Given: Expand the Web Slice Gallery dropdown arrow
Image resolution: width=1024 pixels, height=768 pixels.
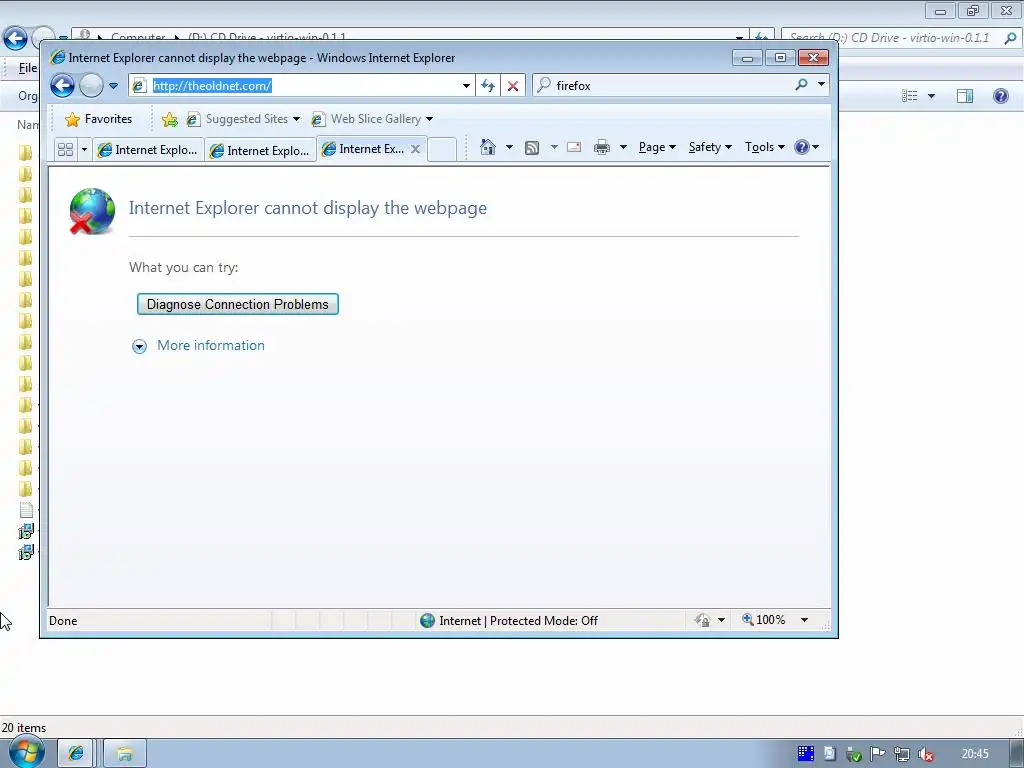Looking at the screenshot, I should 429,119.
